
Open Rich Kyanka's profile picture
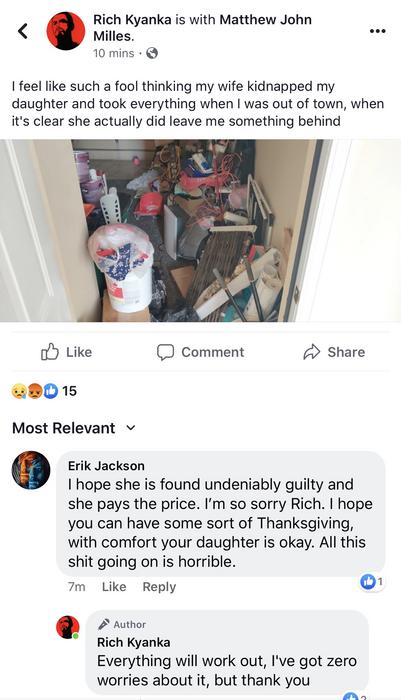click(66, 31)
